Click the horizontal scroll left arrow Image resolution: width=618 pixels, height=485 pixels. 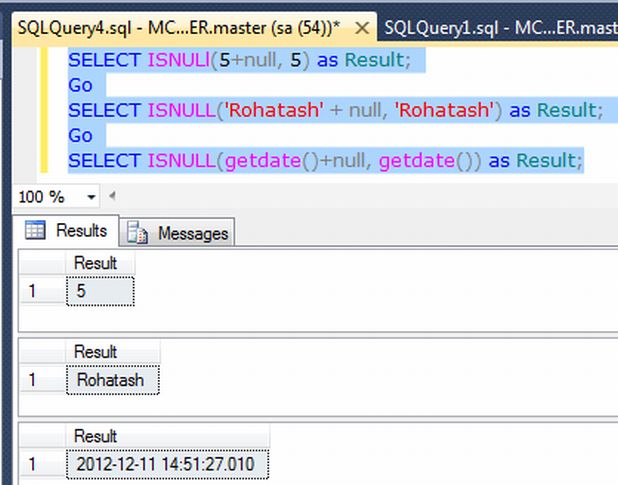(112, 195)
